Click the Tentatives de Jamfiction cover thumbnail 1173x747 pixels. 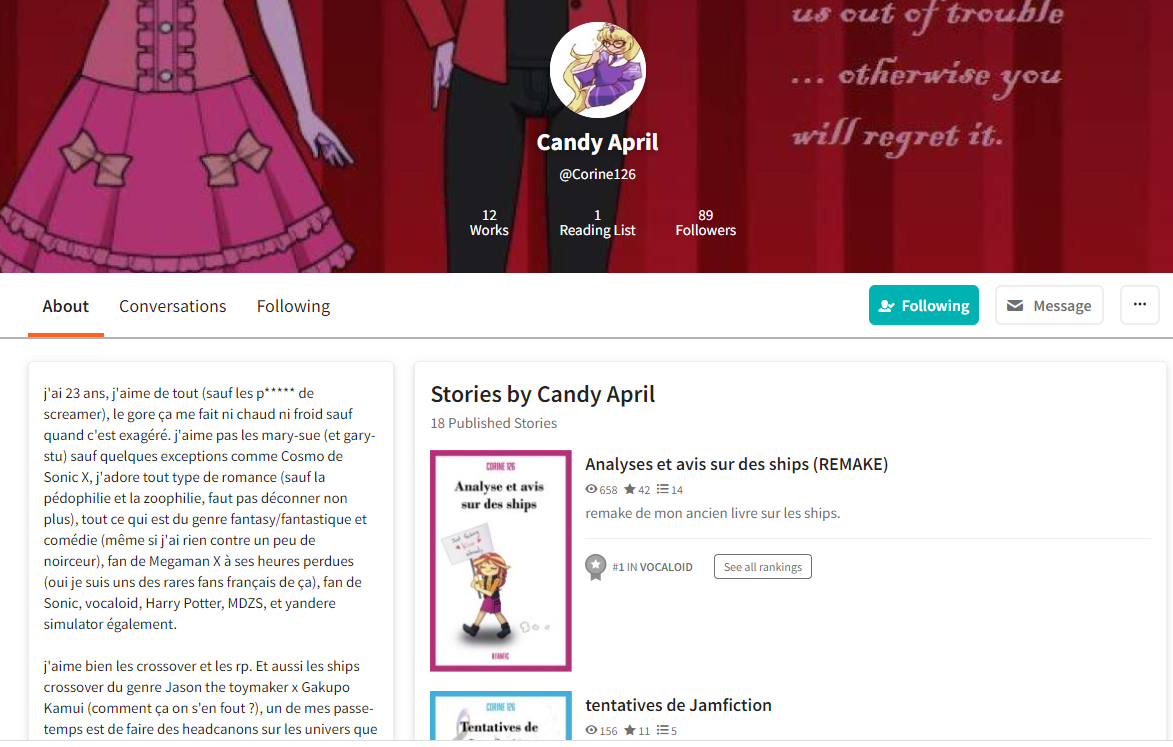tap(500, 716)
